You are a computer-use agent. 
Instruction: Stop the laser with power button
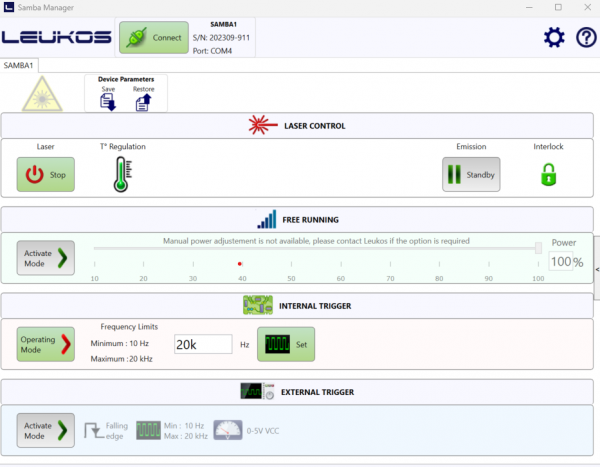pos(46,175)
